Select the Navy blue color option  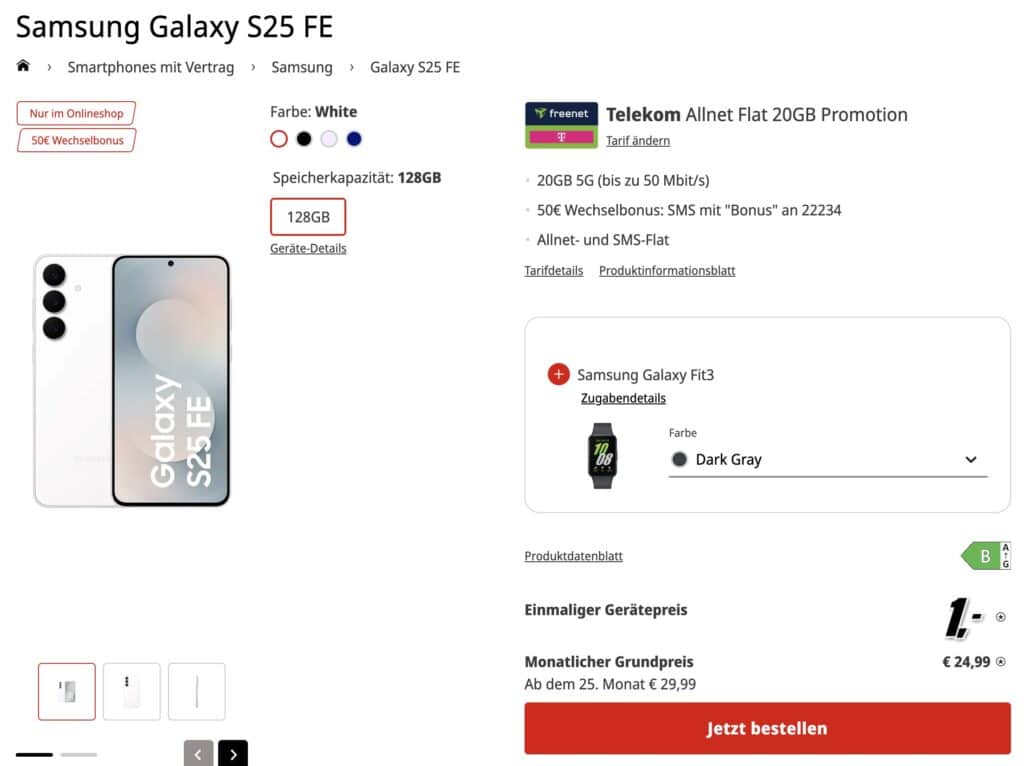coord(354,139)
